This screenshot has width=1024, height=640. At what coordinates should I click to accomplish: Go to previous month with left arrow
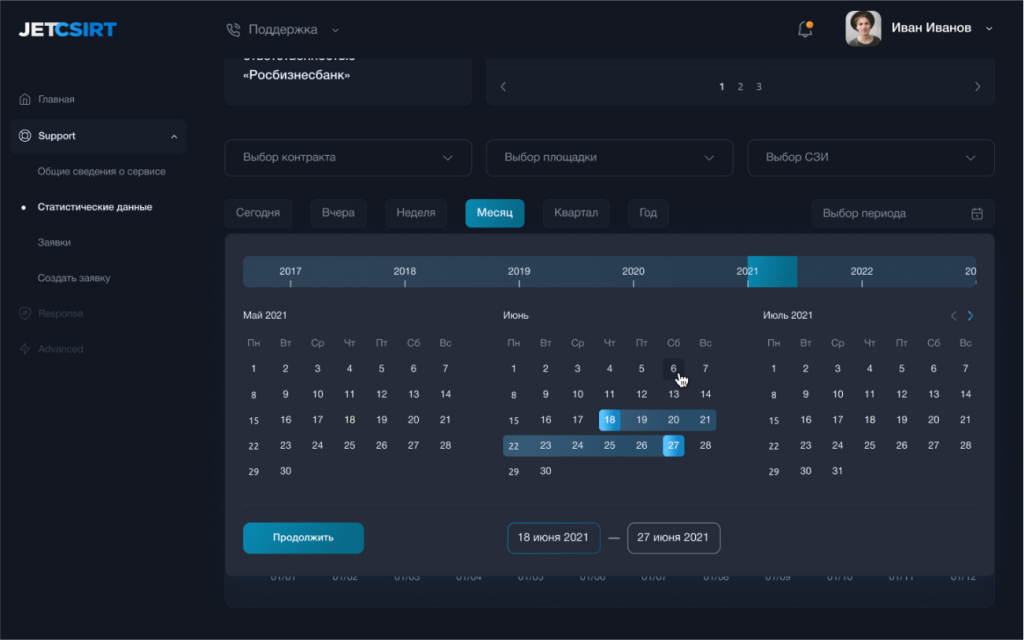[953, 316]
